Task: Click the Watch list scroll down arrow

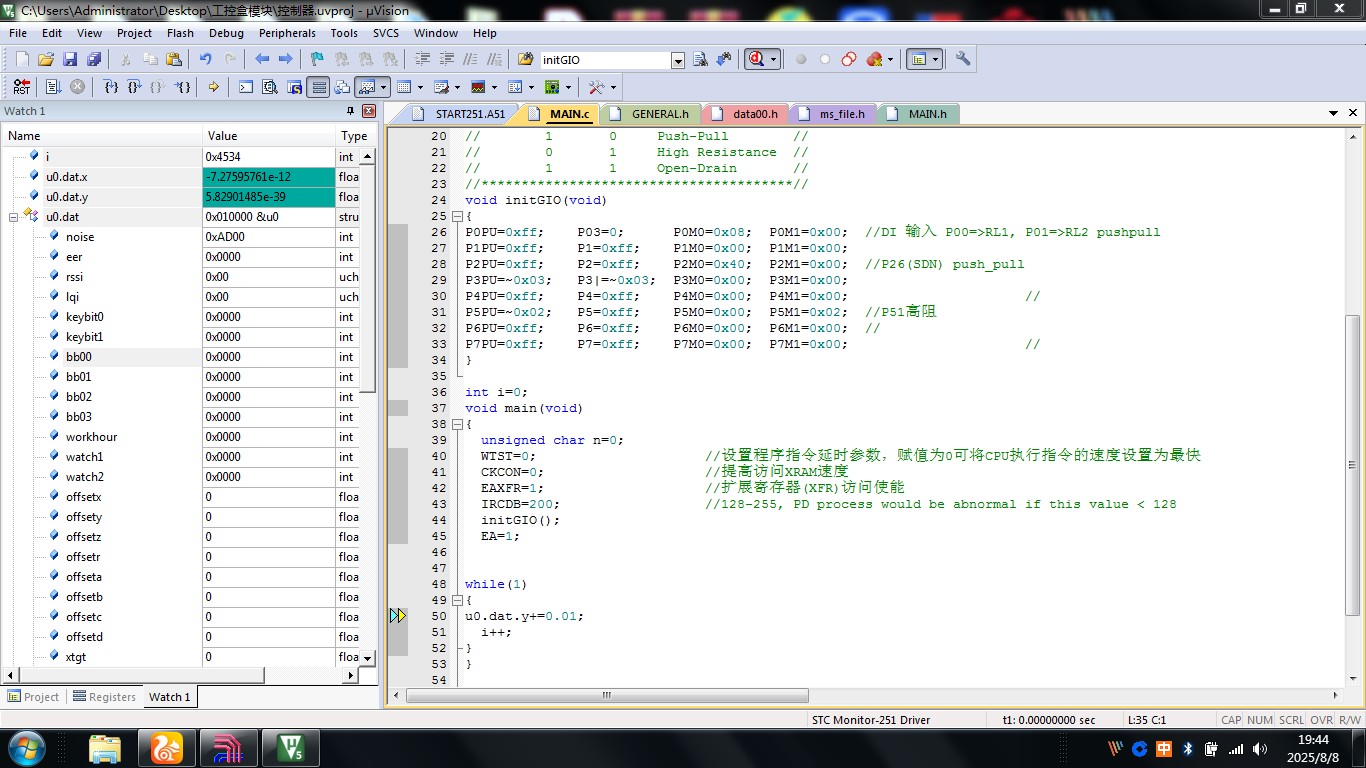Action: tap(368, 658)
